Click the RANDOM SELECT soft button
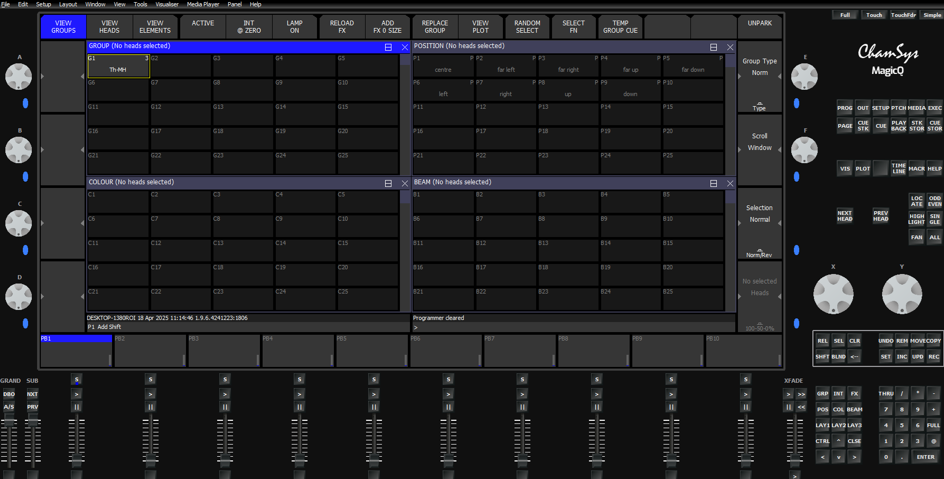Screen dimensions: 944x479 pos(527,27)
